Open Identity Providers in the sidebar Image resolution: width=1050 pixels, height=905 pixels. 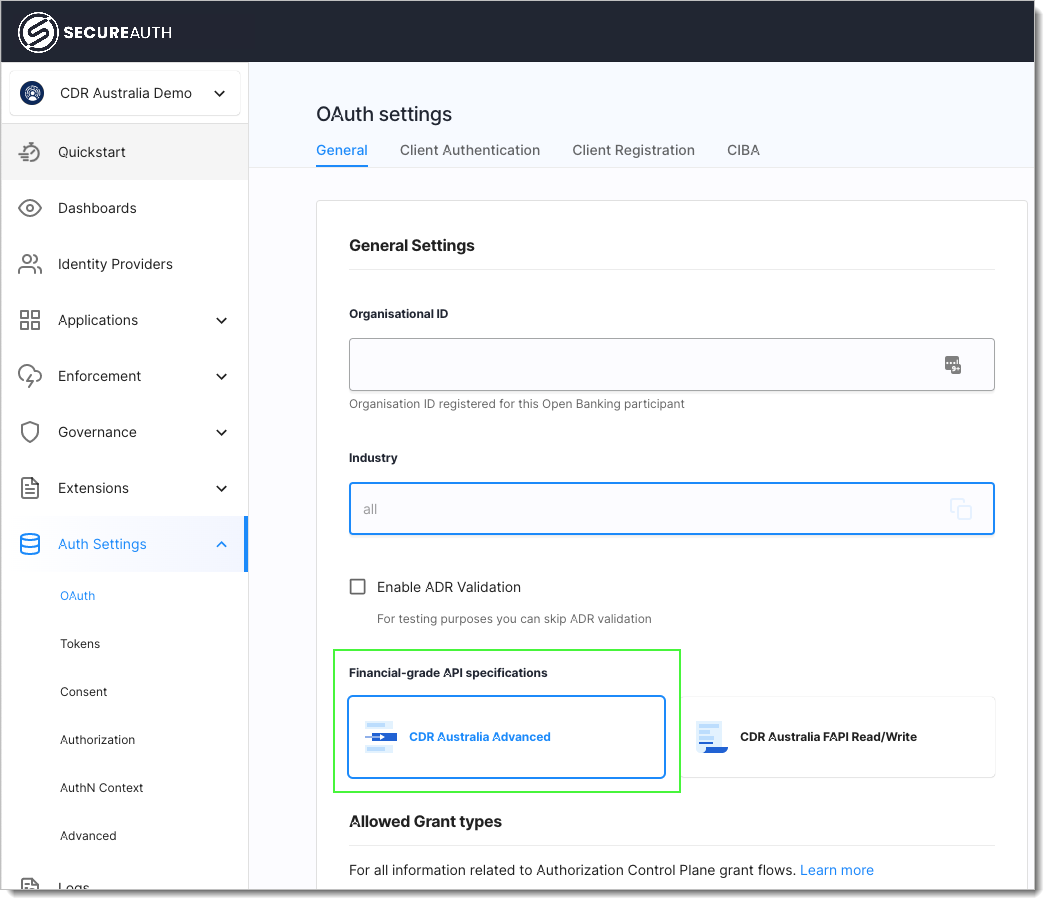[x=125, y=264]
